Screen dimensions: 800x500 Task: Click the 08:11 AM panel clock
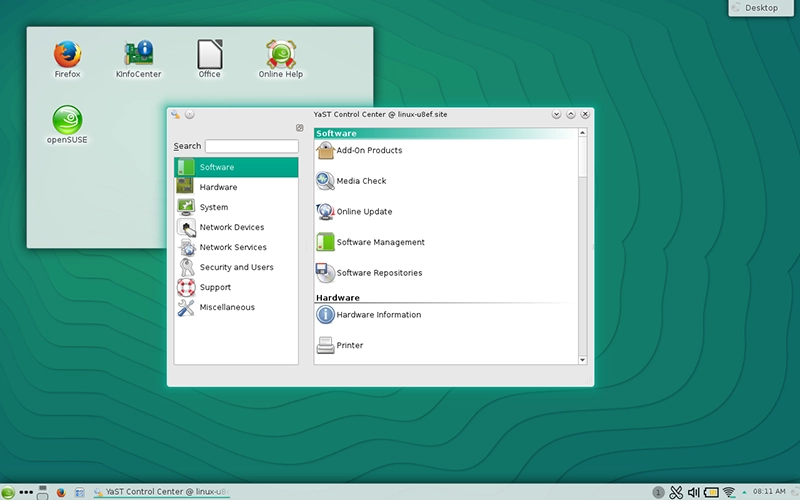pos(769,491)
